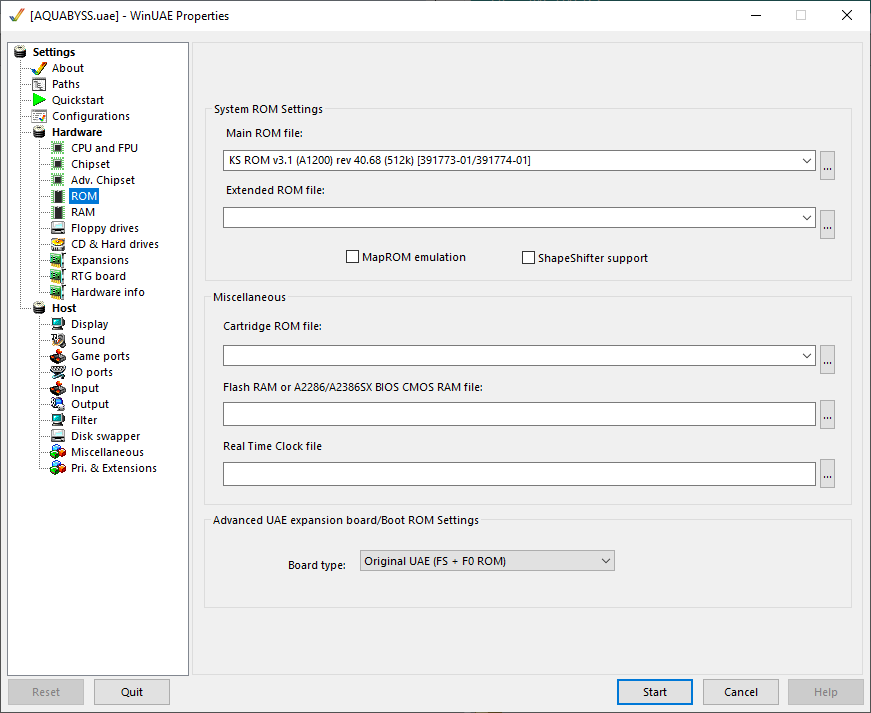Click the Floppy drives icon

tap(58, 228)
